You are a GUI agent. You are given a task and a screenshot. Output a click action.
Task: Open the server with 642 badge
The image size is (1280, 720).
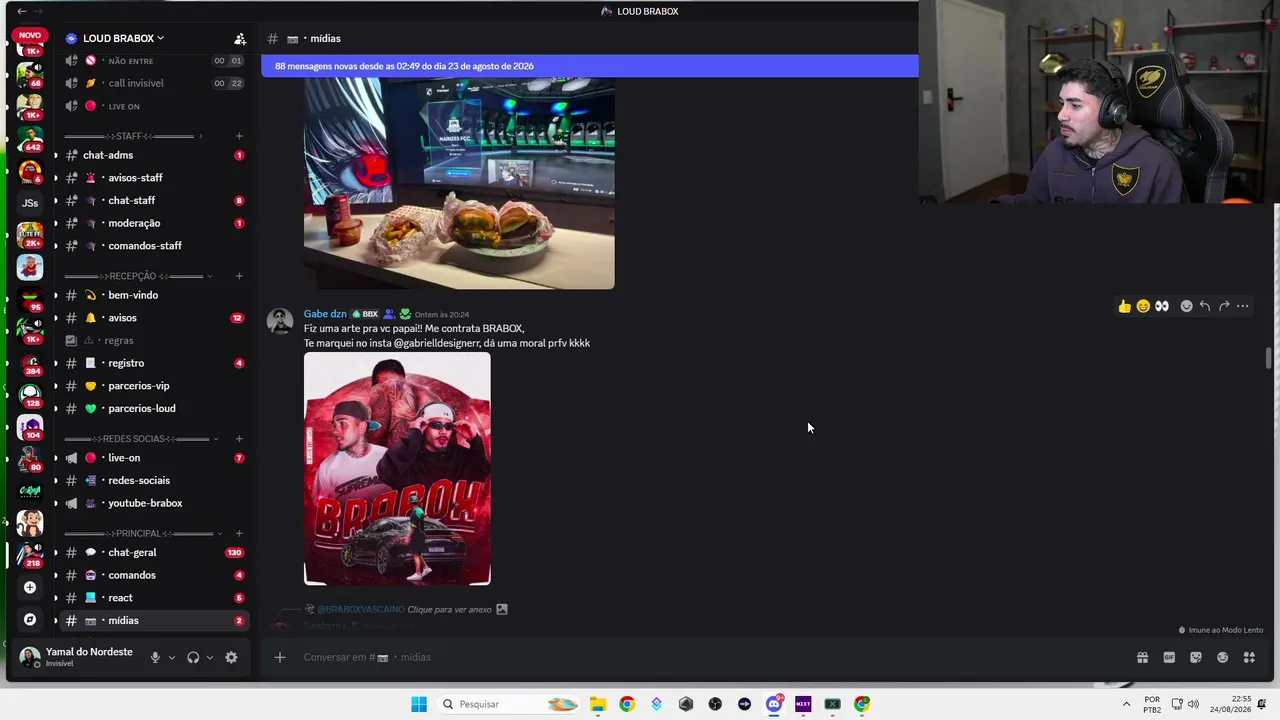30,139
